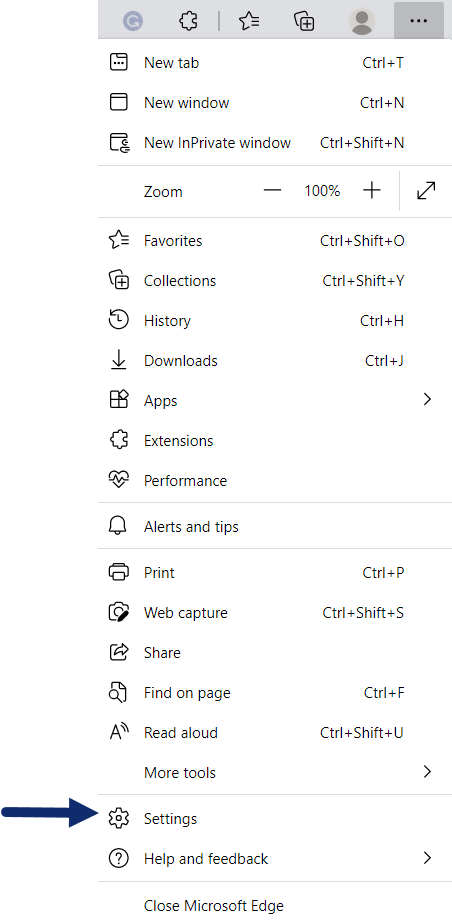Expand the Apps submenu arrow
The height and width of the screenshot is (921, 452).
pyautogui.click(x=427, y=399)
